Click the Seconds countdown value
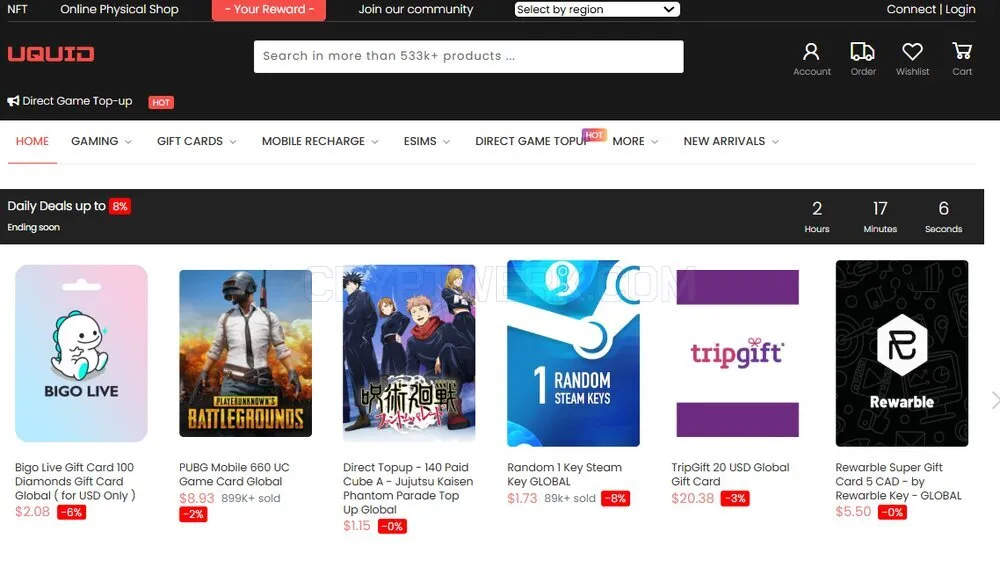The width and height of the screenshot is (1000, 568). [943, 208]
